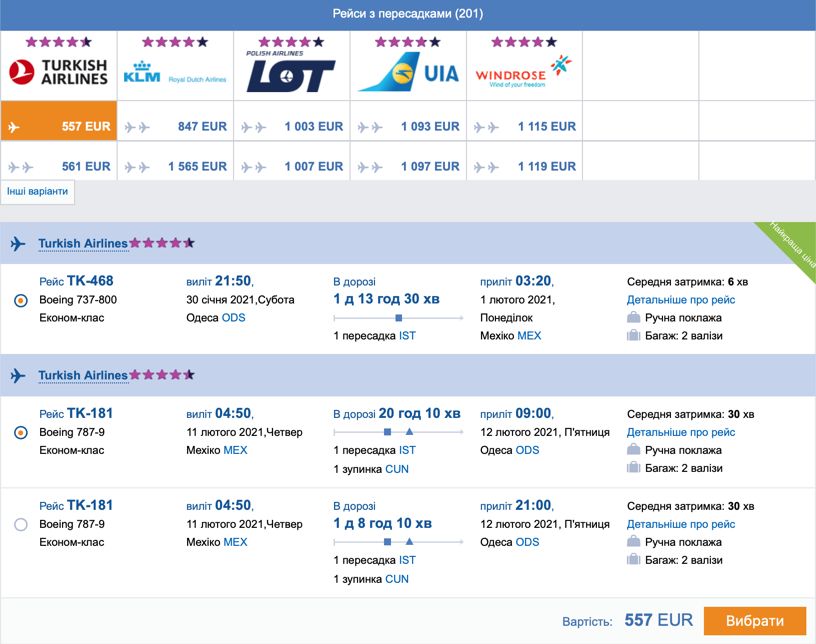Click star rating above Windrose logo

524,42
